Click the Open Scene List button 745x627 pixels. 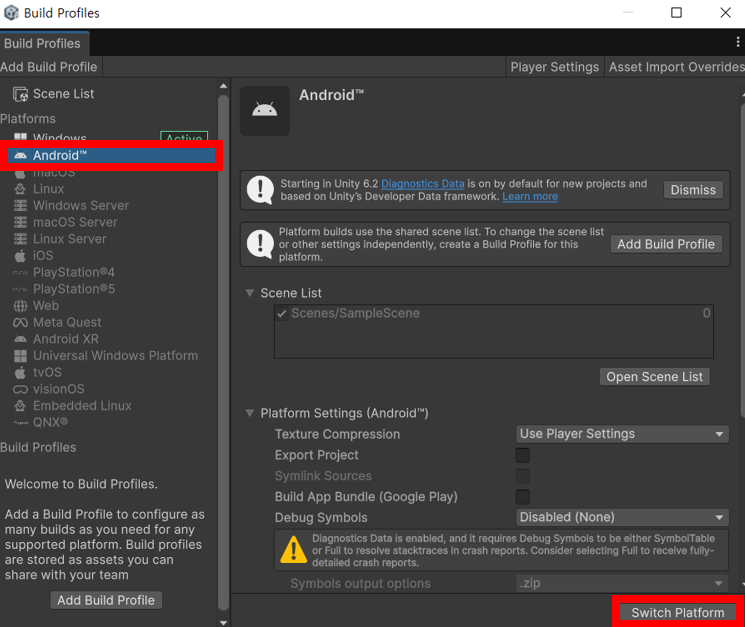654,377
